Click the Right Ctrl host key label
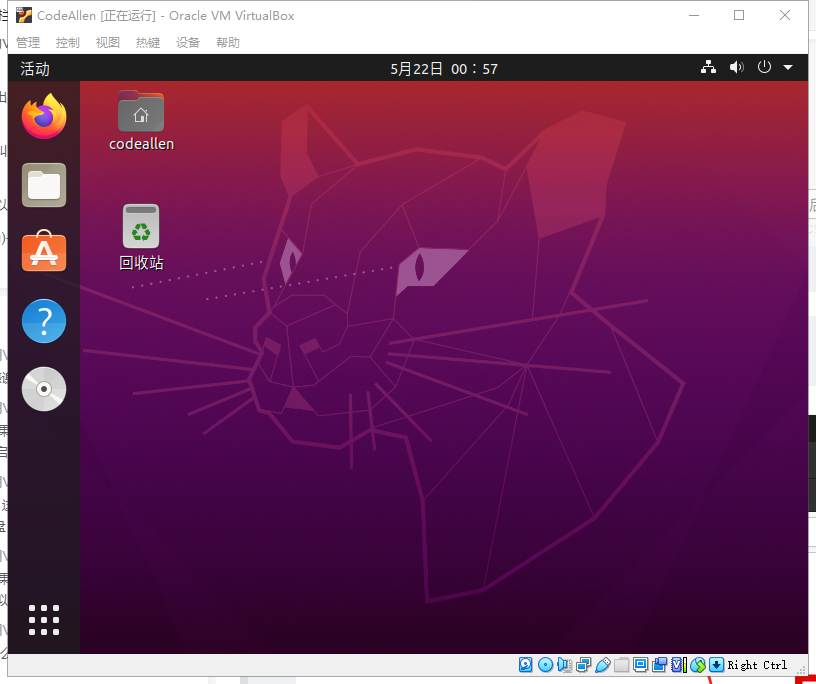This screenshot has height=684, width=816. click(x=757, y=665)
